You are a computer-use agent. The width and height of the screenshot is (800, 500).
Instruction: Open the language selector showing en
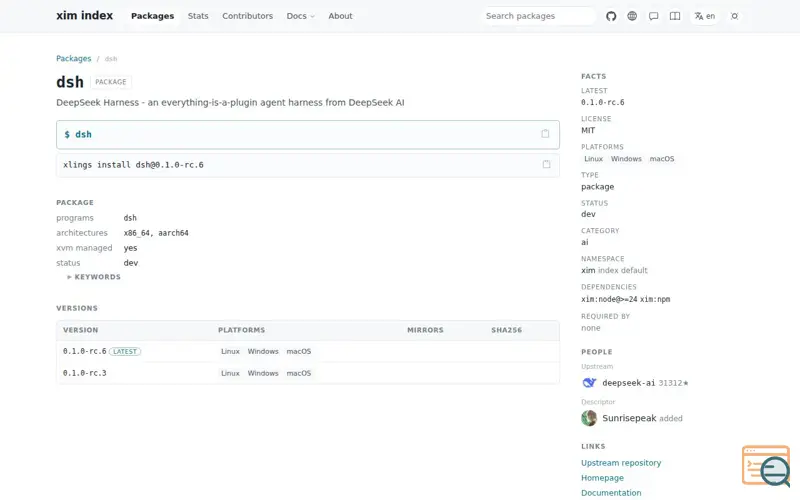point(705,16)
